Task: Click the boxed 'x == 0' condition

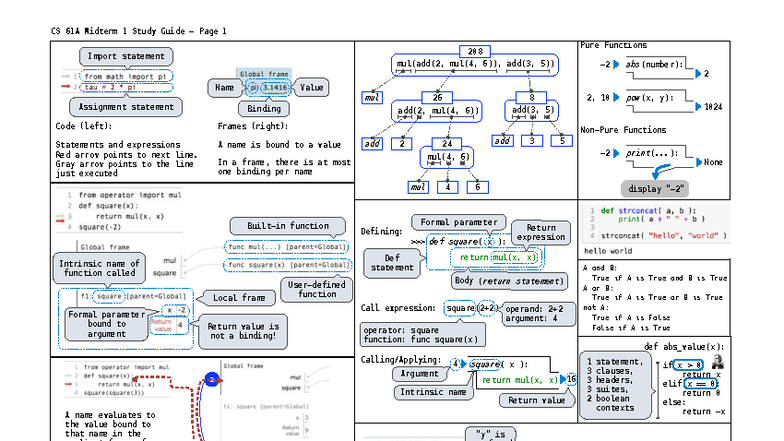Action: click(701, 384)
